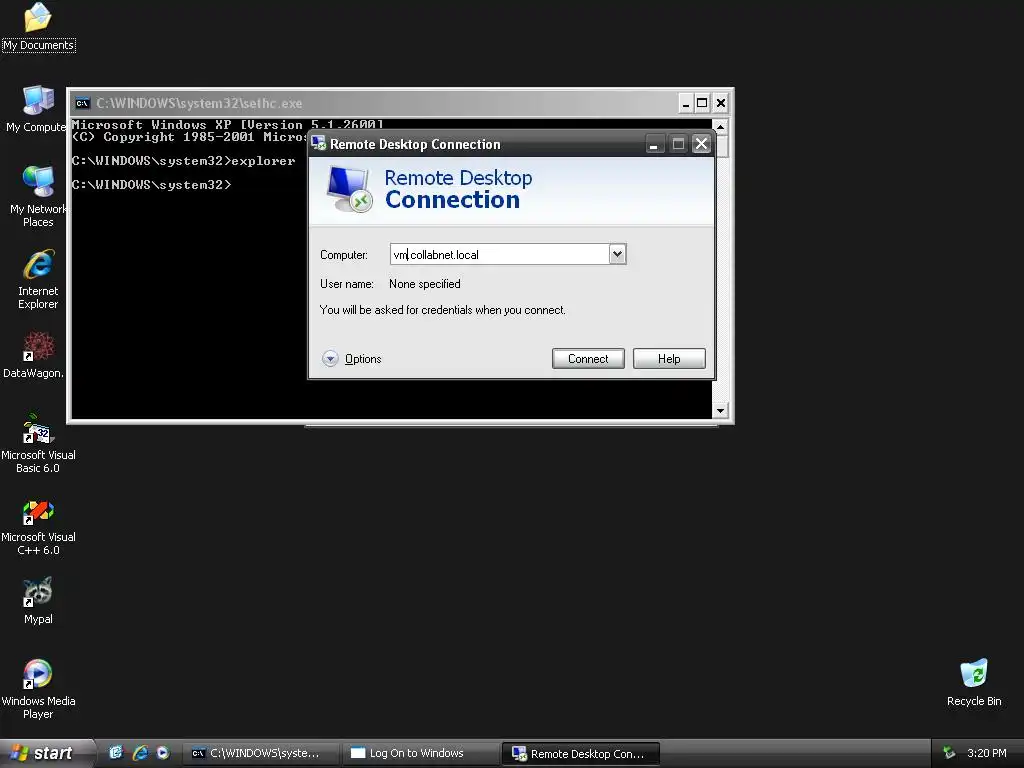Image resolution: width=1024 pixels, height=768 pixels.
Task: Click the system tray network icon
Action: coord(949,753)
